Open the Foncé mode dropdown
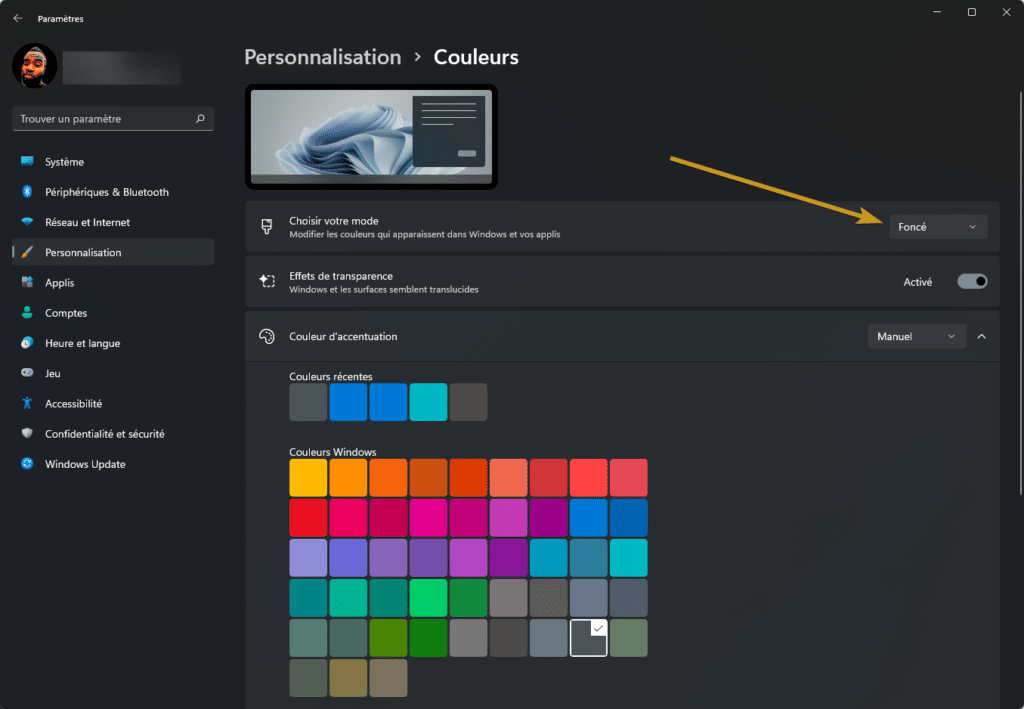1024x709 pixels. pos(938,227)
